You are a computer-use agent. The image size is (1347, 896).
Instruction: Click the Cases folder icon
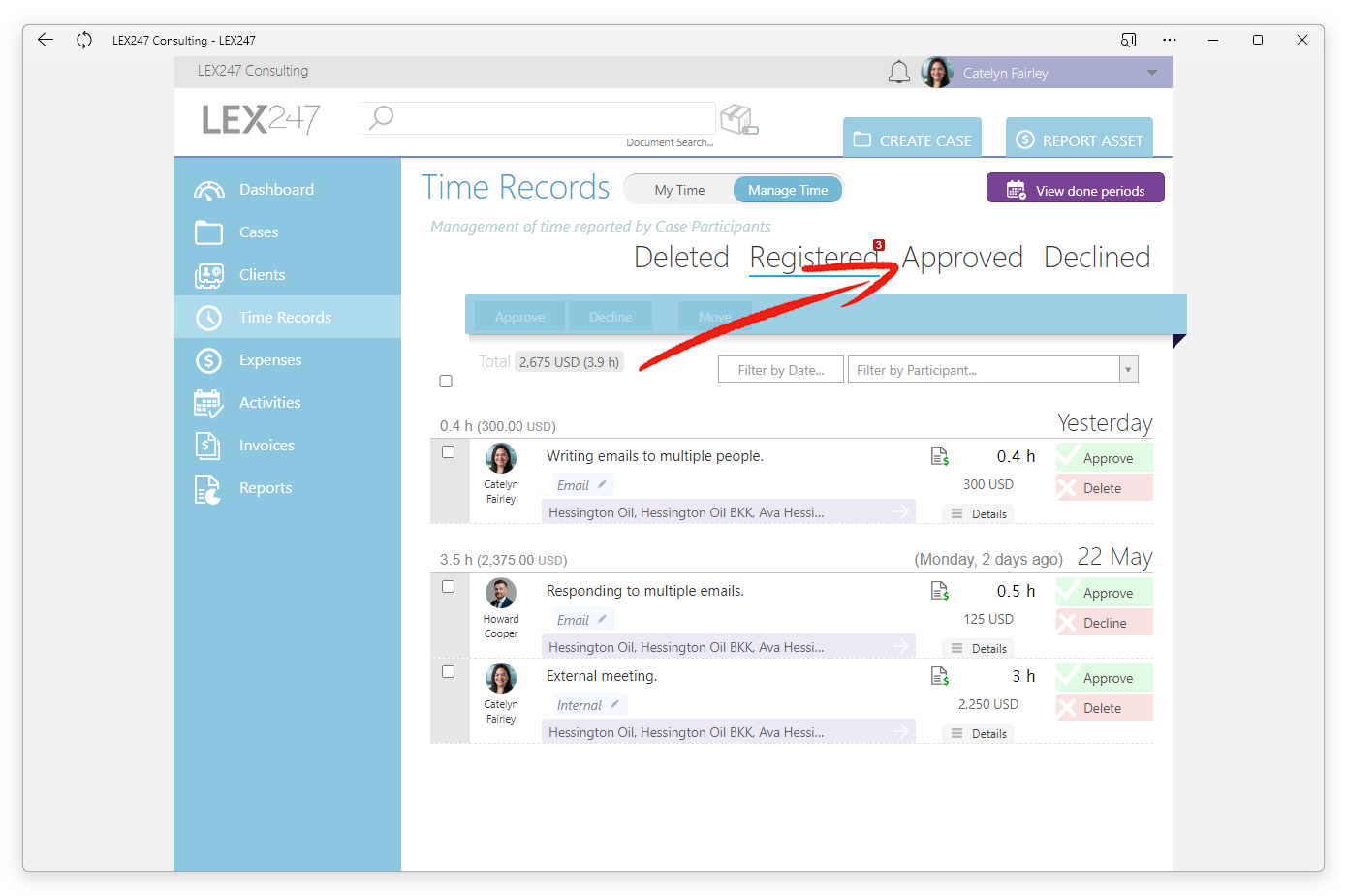[208, 232]
